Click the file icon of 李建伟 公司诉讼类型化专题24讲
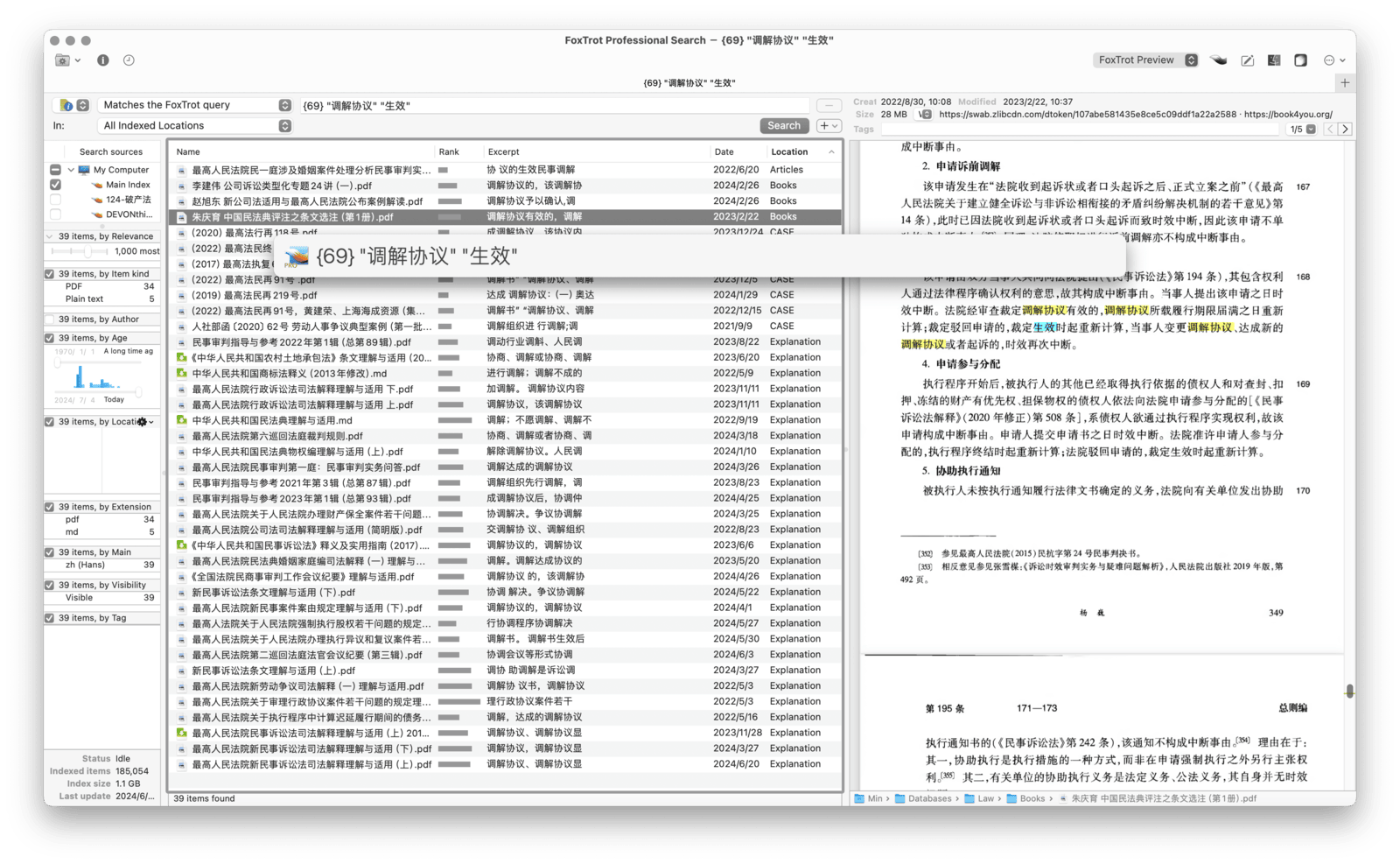1400x864 pixels. [181, 186]
